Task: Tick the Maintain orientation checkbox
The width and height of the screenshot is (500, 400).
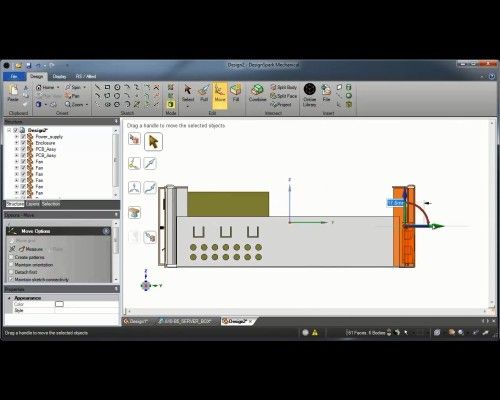Action: pyautogui.click(x=11, y=265)
